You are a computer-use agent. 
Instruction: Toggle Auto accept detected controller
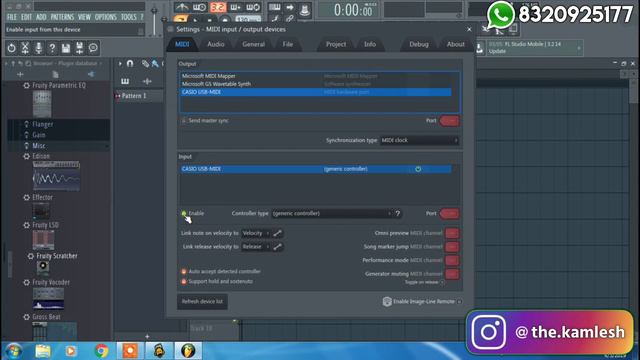pyautogui.click(x=221, y=271)
